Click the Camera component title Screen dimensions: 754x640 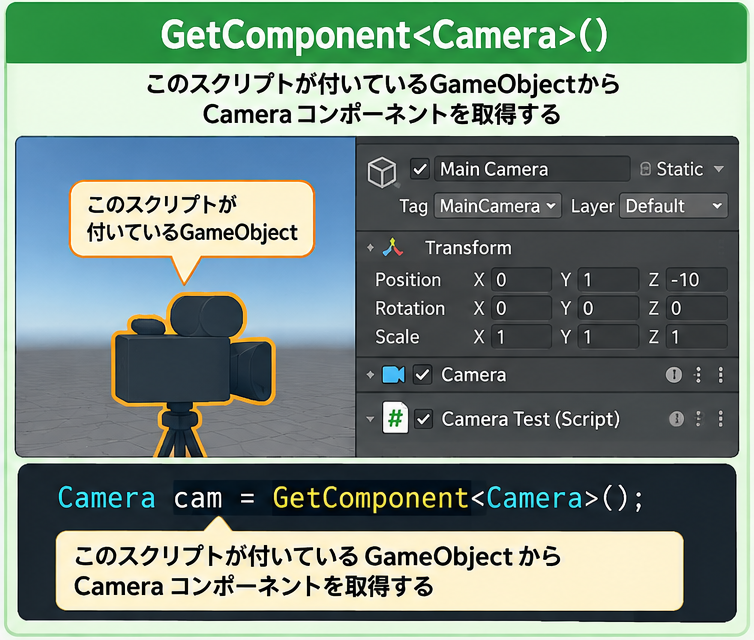[x=474, y=375]
